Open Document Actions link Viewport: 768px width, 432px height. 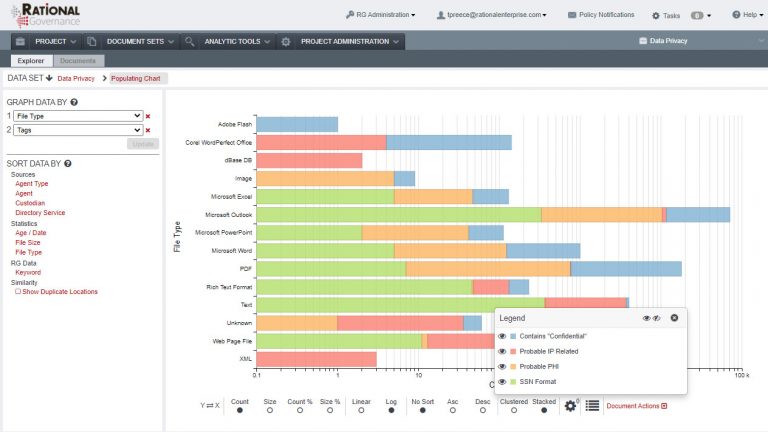click(x=636, y=406)
